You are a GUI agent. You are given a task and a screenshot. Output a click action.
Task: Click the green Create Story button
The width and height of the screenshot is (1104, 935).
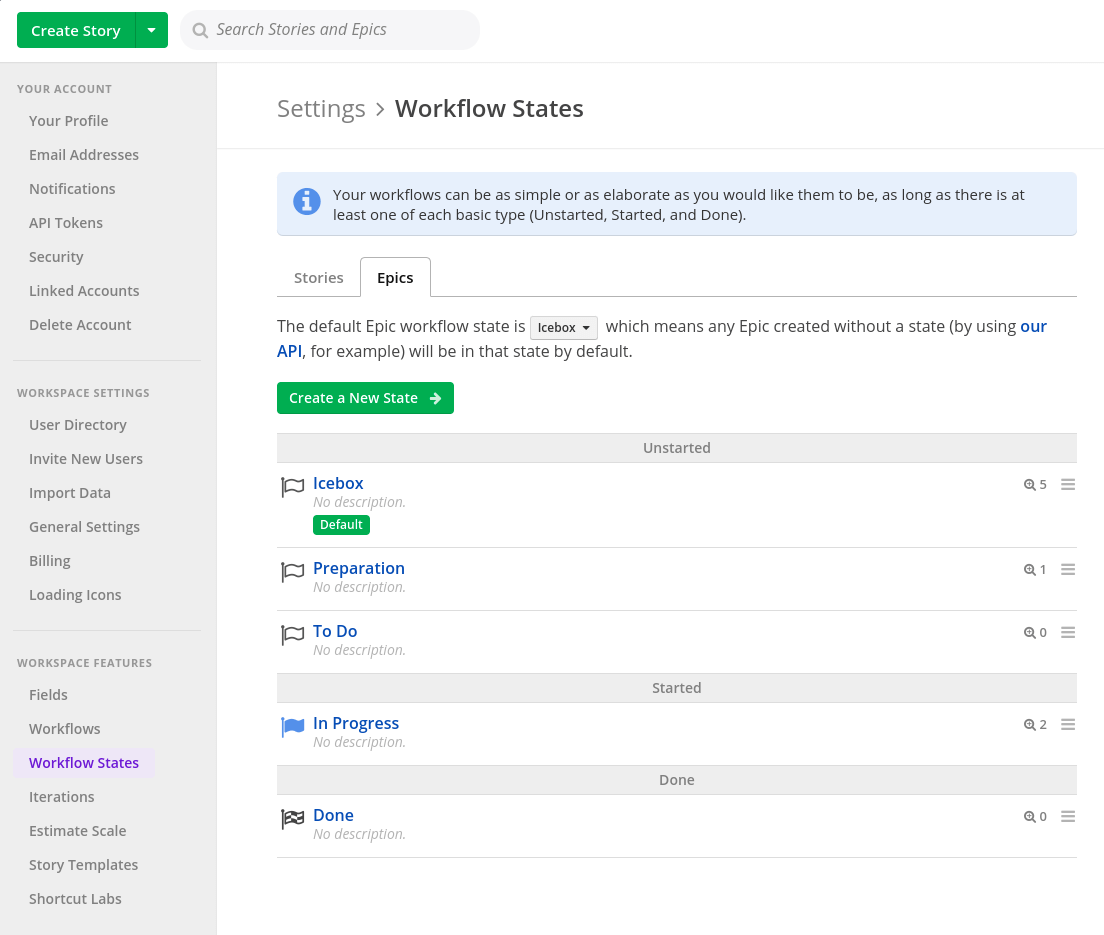(76, 30)
